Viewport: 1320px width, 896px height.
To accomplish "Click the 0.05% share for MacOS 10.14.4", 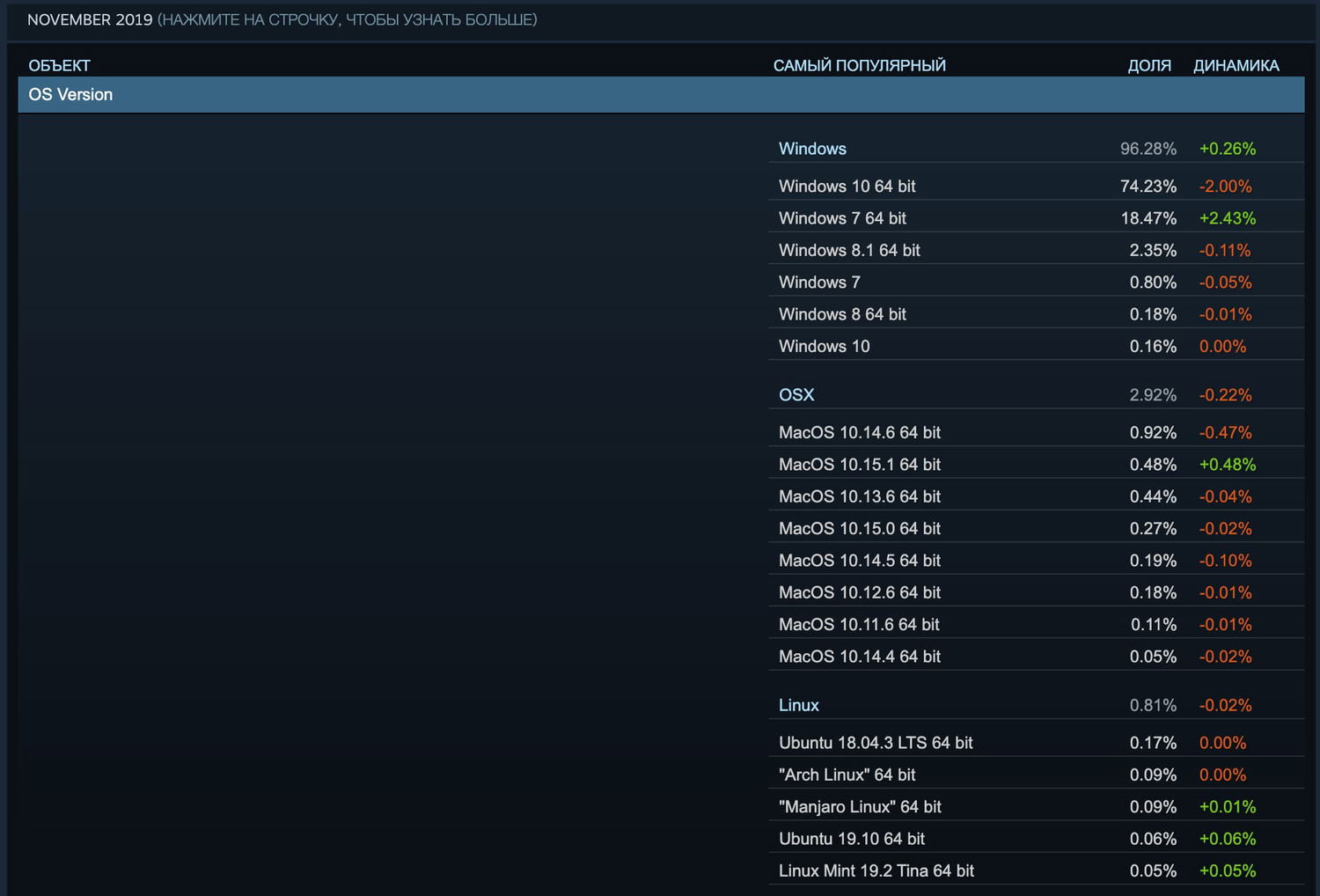I will click(x=1153, y=657).
